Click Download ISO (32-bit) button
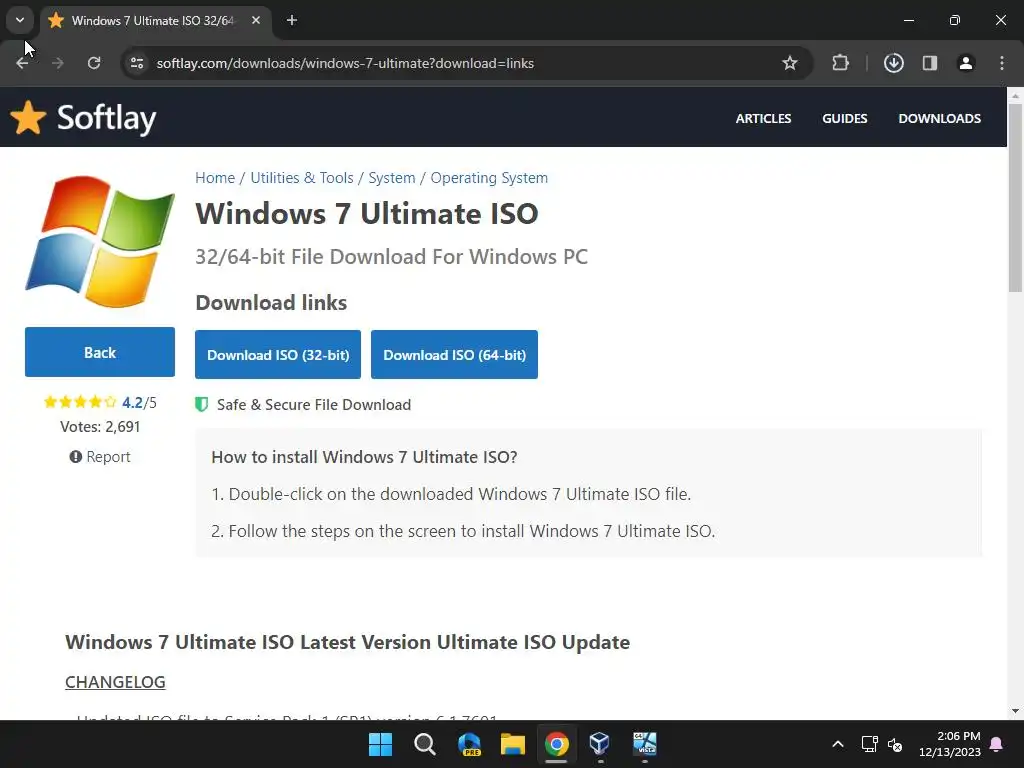Viewport: 1024px width, 768px height. [x=278, y=355]
